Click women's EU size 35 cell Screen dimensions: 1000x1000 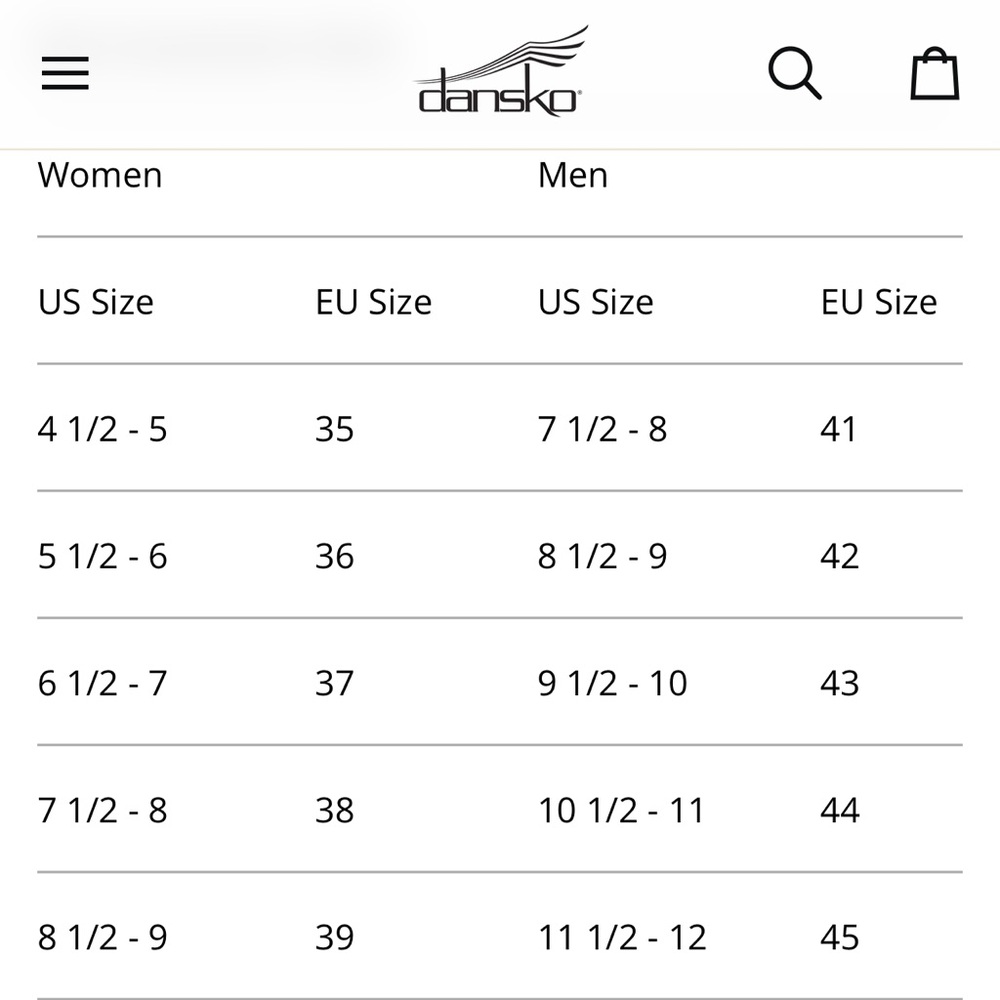pyautogui.click(x=334, y=429)
